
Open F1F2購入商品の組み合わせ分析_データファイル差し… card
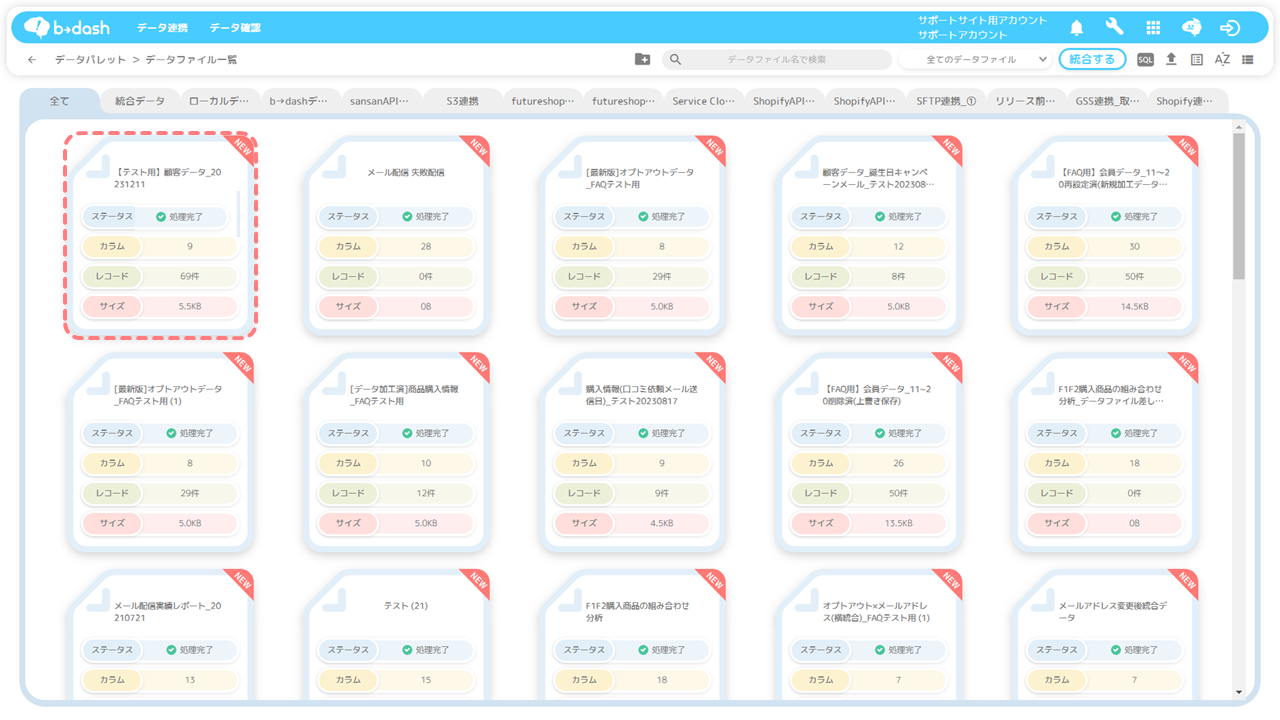click(x=1105, y=451)
